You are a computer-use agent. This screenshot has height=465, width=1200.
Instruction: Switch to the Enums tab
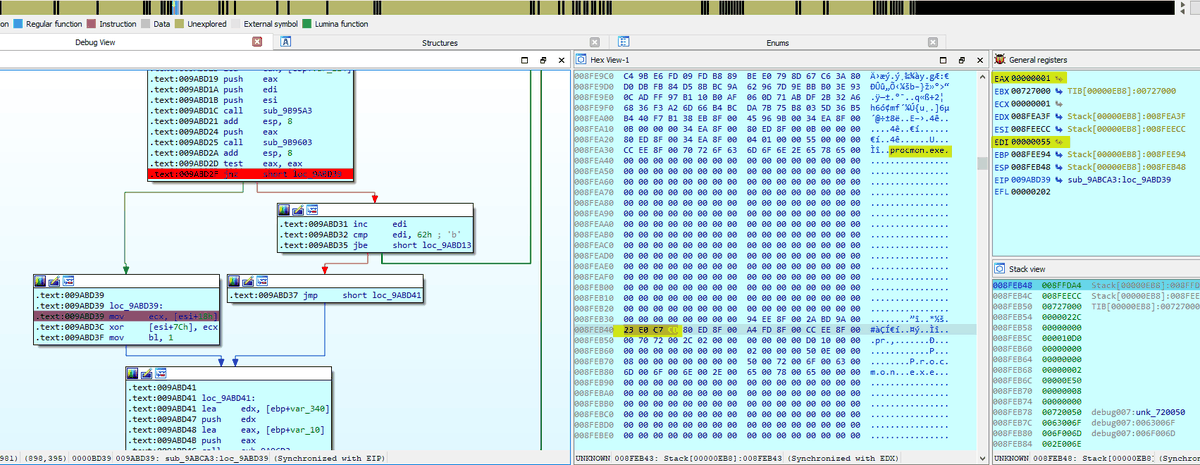coord(777,42)
